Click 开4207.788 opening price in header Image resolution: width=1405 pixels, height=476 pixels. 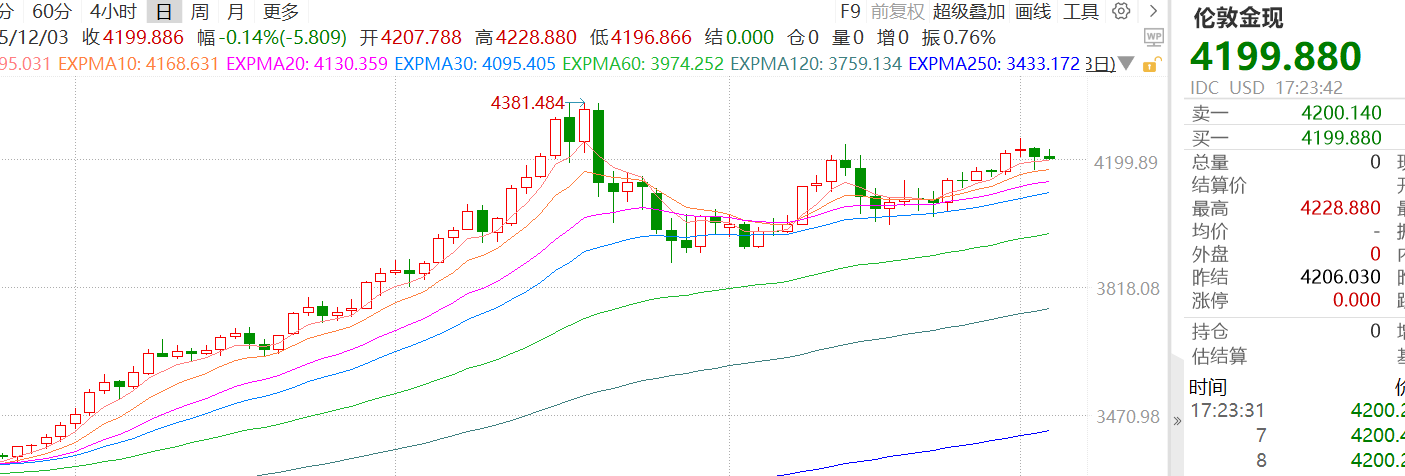tap(410, 38)
